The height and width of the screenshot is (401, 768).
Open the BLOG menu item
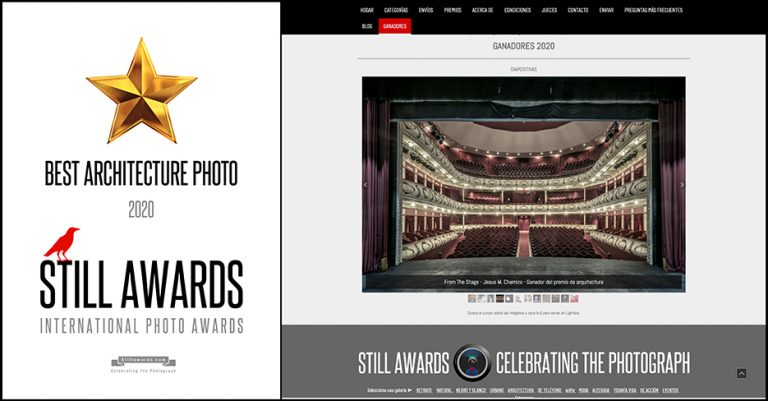367,26
